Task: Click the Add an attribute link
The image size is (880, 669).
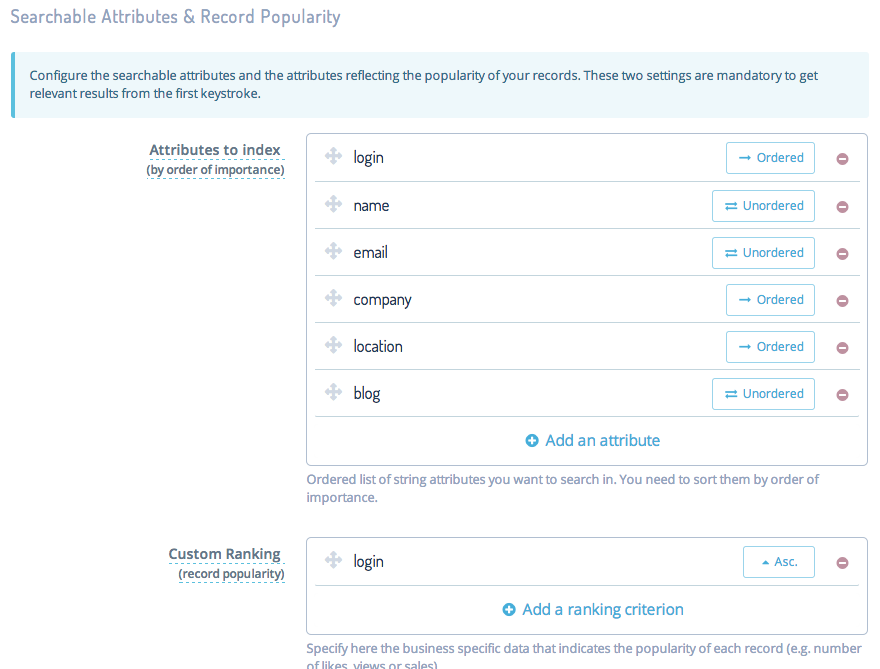Action: click(600, 440)
